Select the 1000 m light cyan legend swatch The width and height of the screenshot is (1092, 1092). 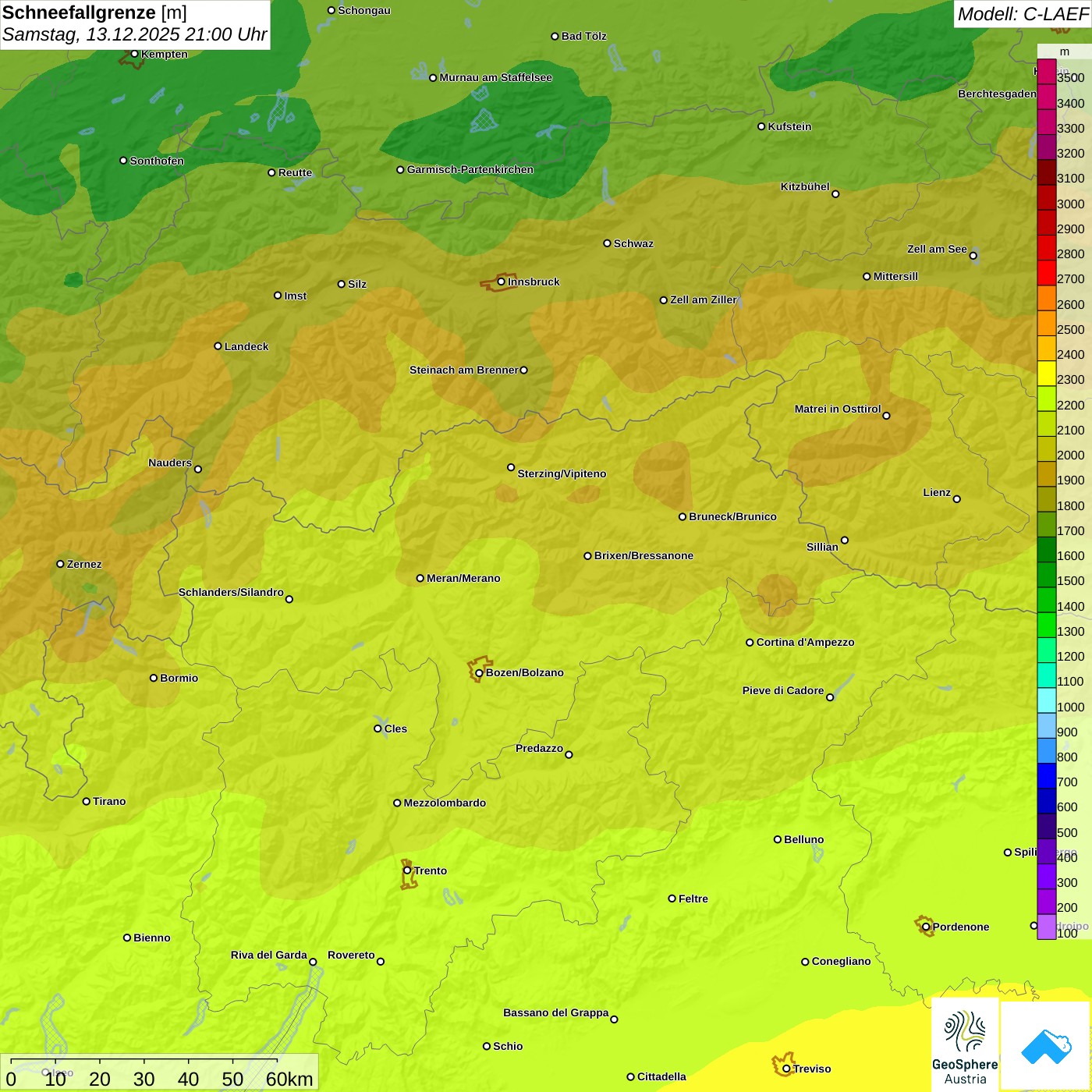tap(1047, 700)
